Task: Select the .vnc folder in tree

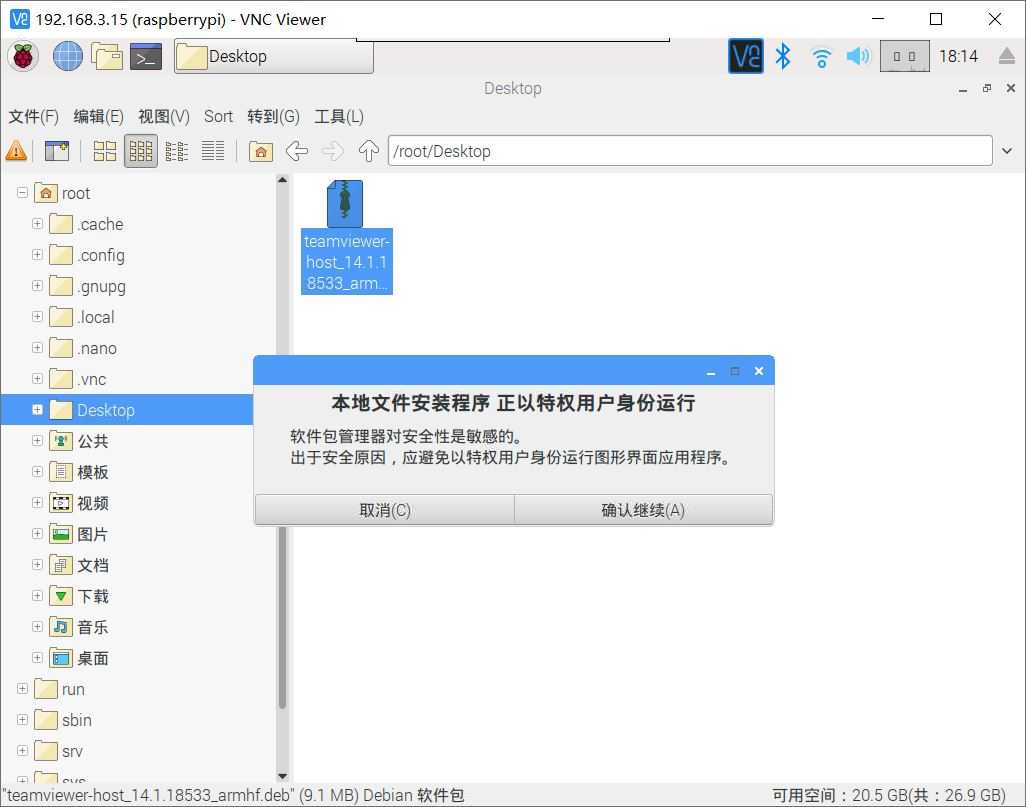Action: click(x=78, y=379)
